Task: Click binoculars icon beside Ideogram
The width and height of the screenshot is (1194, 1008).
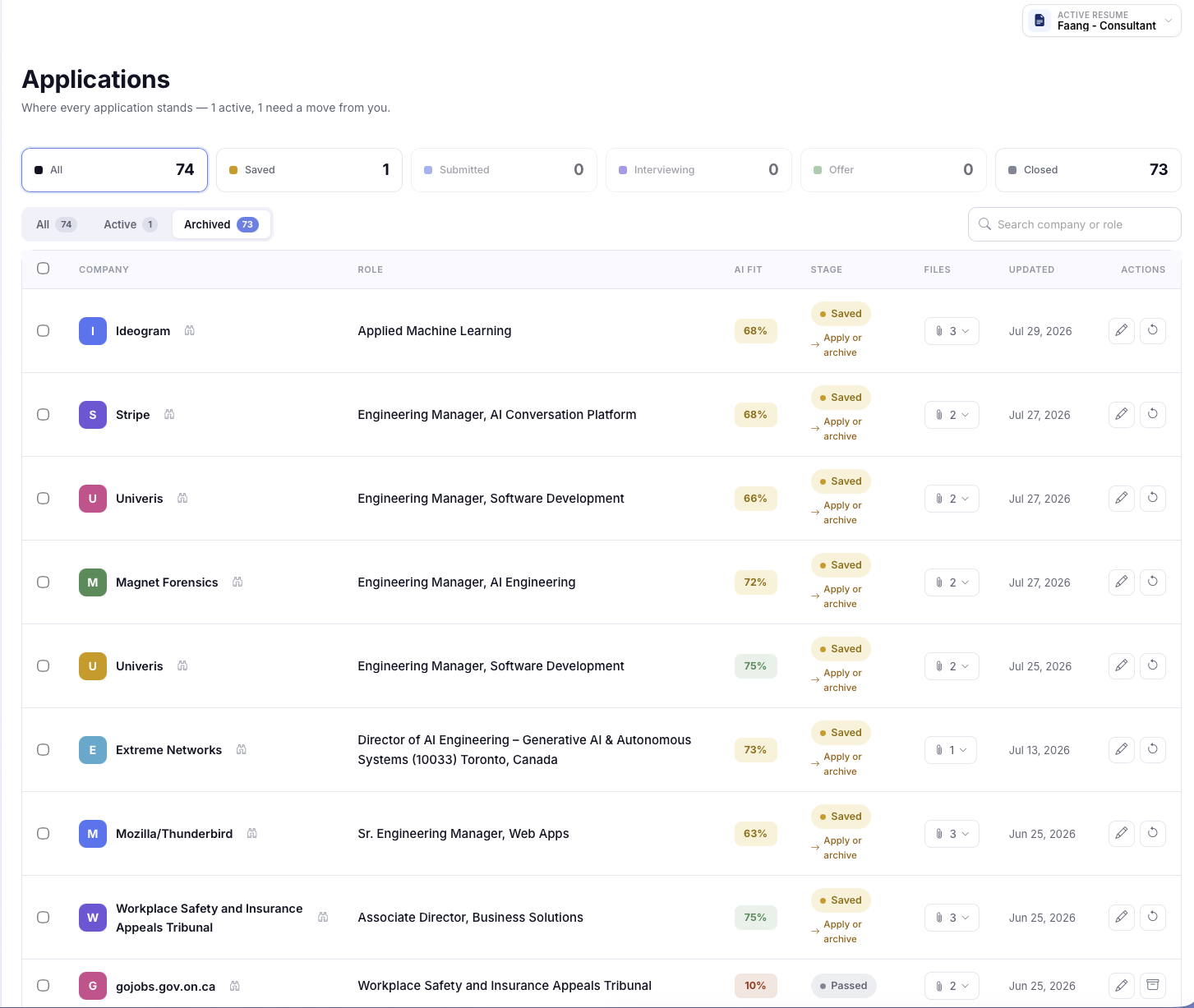Action: (x=190, y=330)
